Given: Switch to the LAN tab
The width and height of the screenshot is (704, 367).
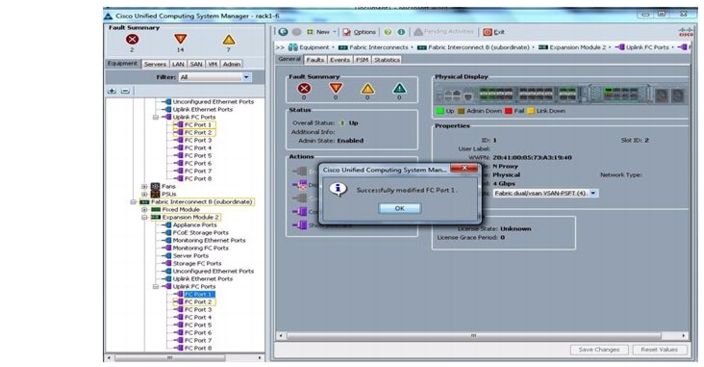Looking at the screenshot, I should (x=178, y=64).
